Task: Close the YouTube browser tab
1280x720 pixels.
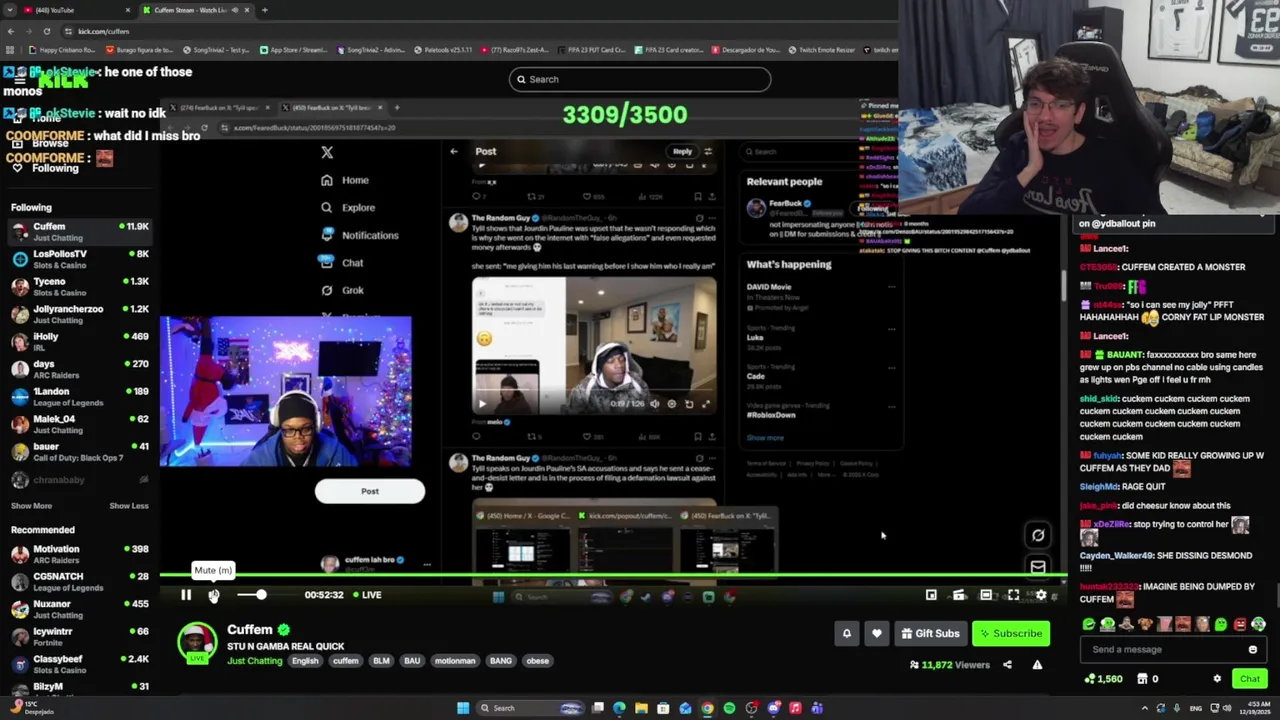Action: [x=127, y=10]
